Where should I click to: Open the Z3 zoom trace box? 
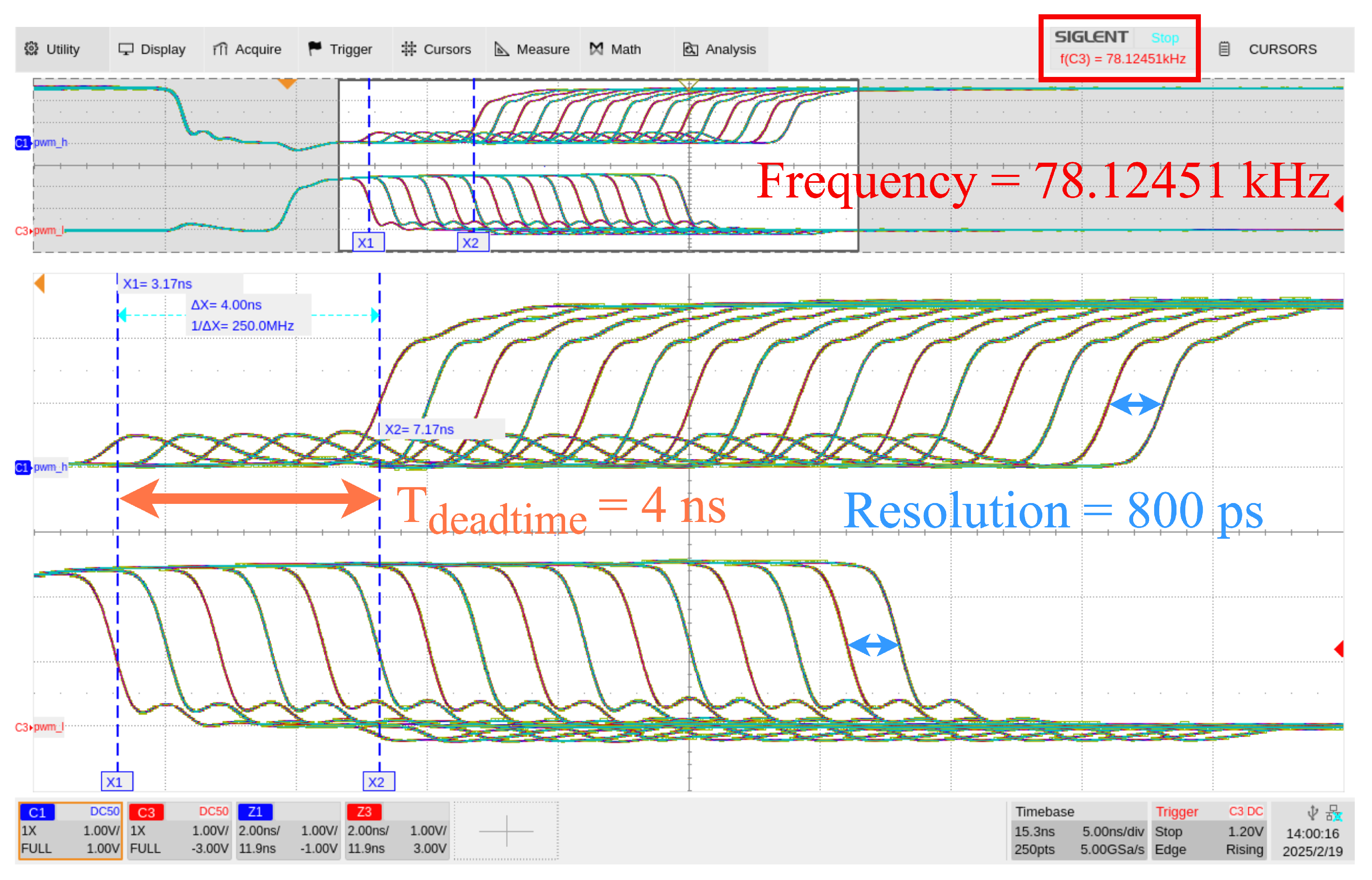point(397,830)
